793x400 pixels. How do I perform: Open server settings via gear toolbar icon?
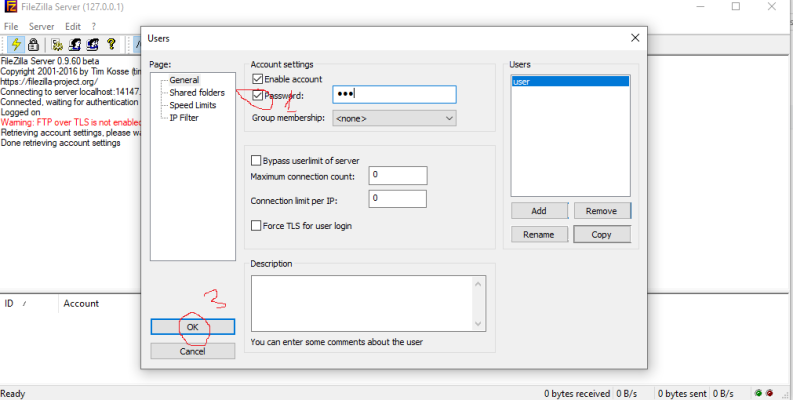click(x=57, y=45)
